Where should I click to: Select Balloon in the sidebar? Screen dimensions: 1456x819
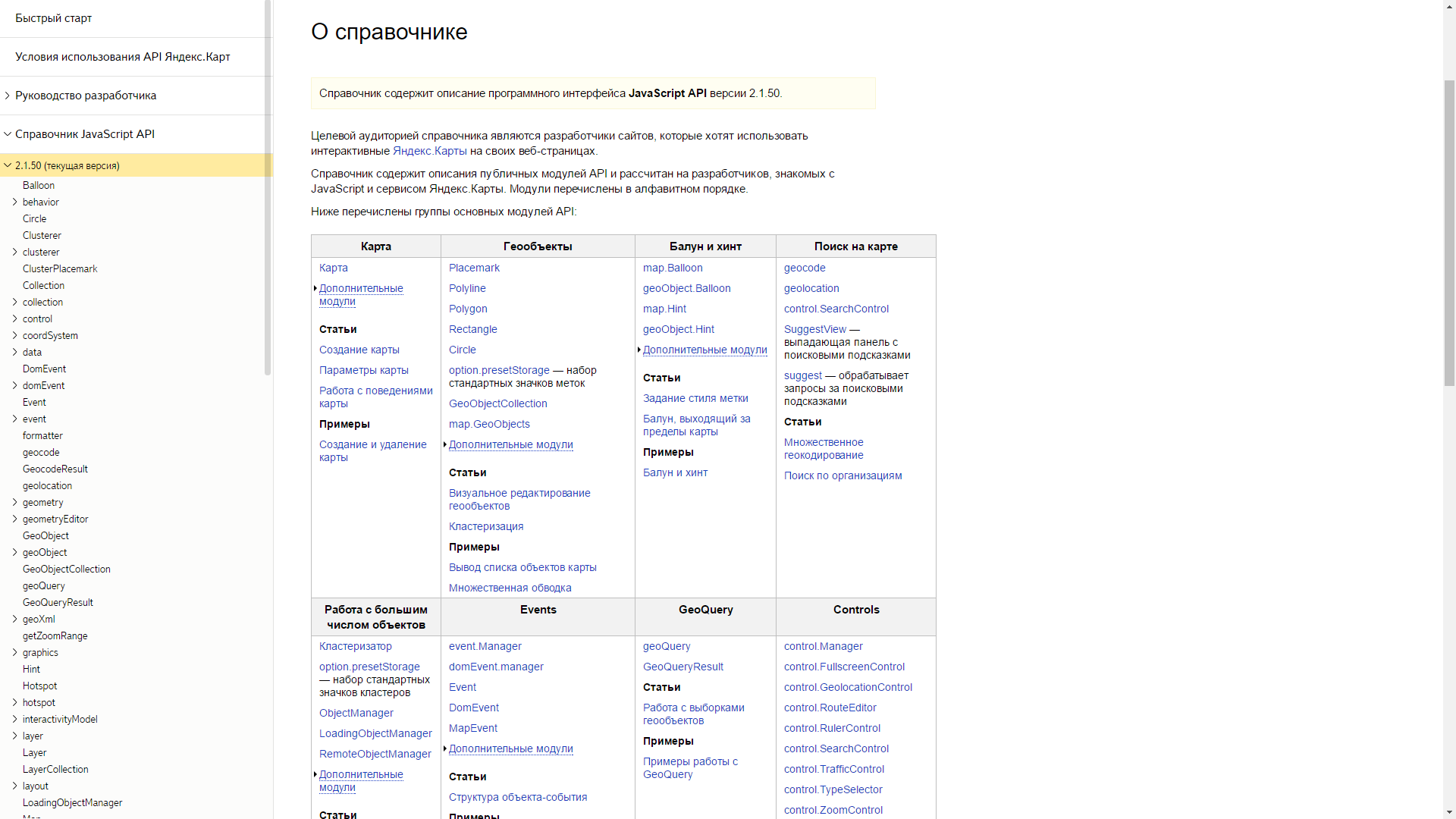(x=39, y=185)
